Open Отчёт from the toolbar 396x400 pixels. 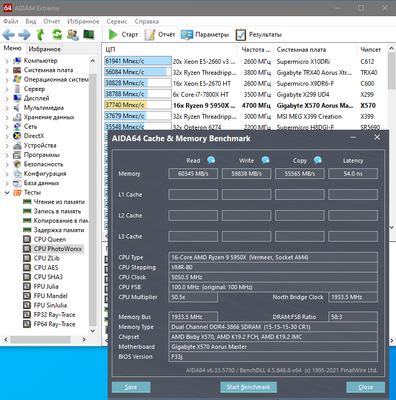tap(160, 34)
